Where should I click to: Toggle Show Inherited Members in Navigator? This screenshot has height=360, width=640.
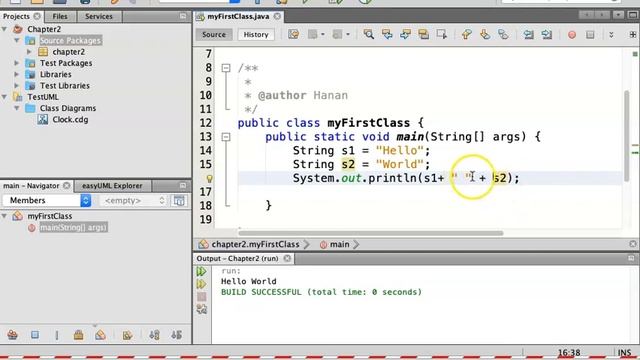coord(13,335)
